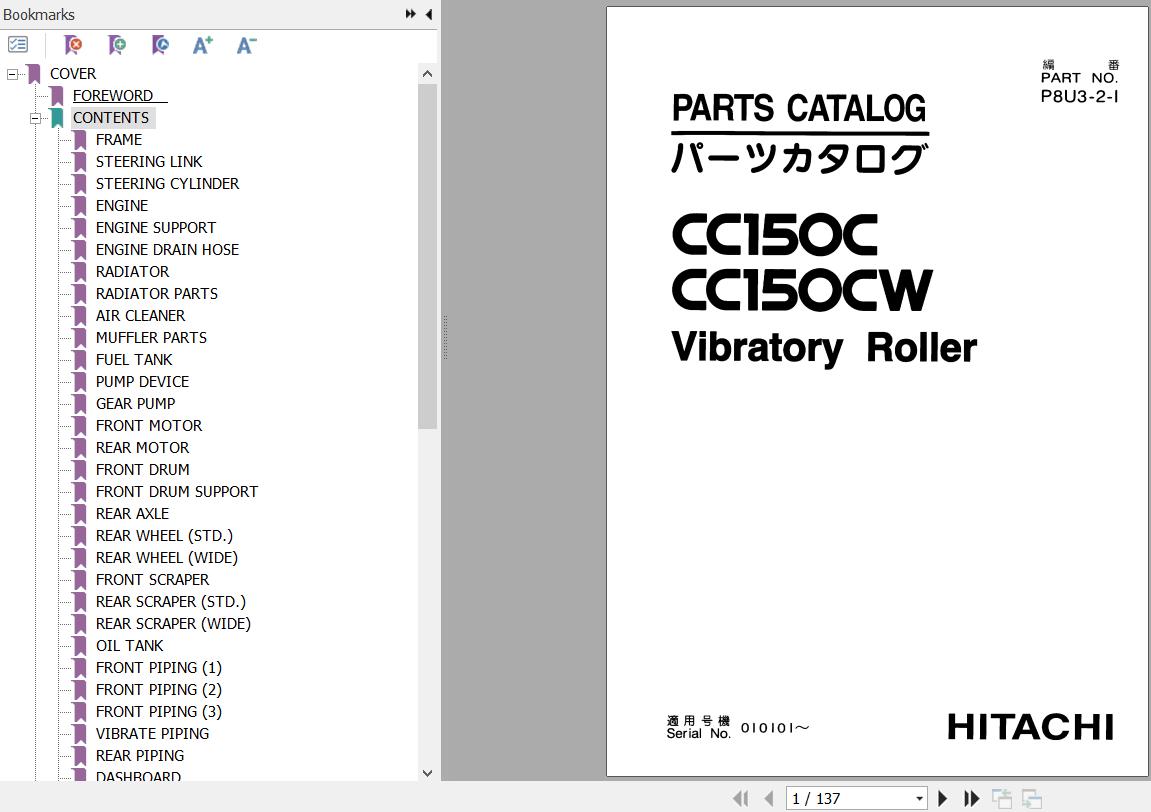Navigate to FRONT DRUM SUPPORT bookmark
The height and width of the screenshot is (812, 1151).
tap(177, 492)
